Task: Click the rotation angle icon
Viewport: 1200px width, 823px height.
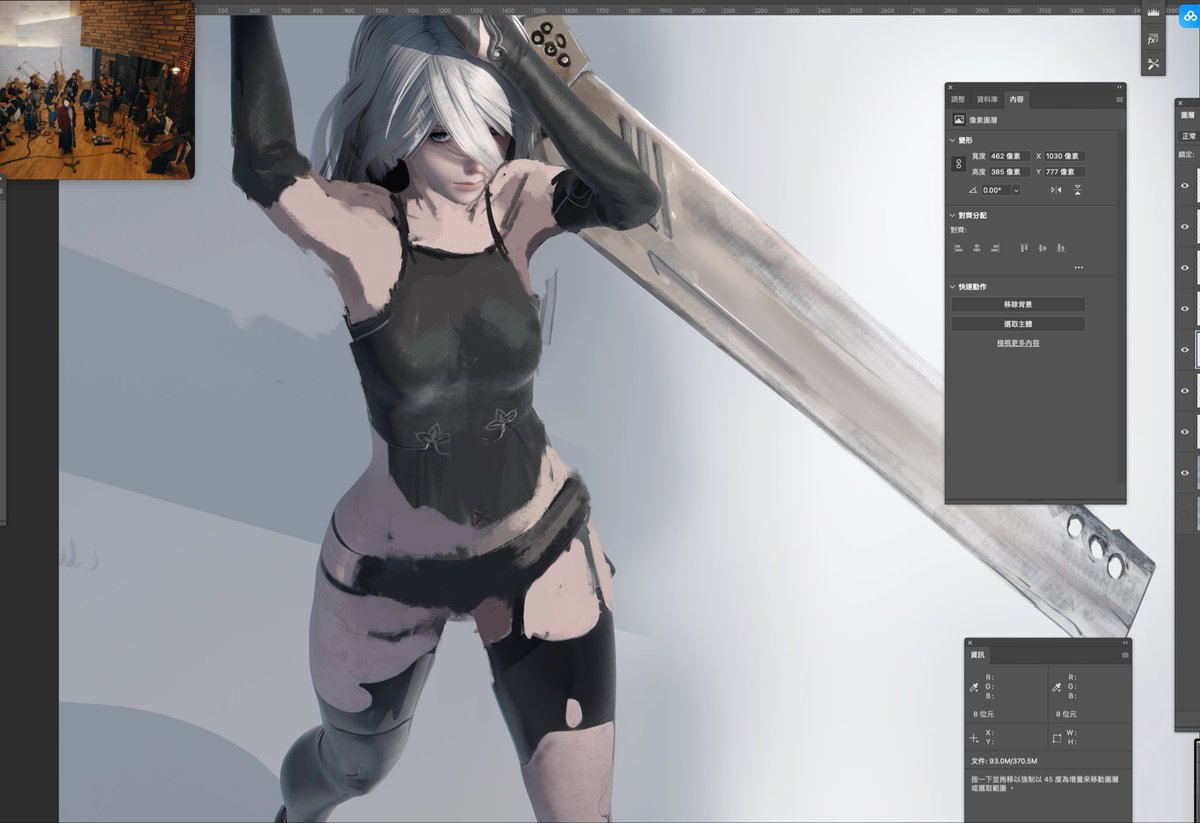Action: tap(973, 190)
